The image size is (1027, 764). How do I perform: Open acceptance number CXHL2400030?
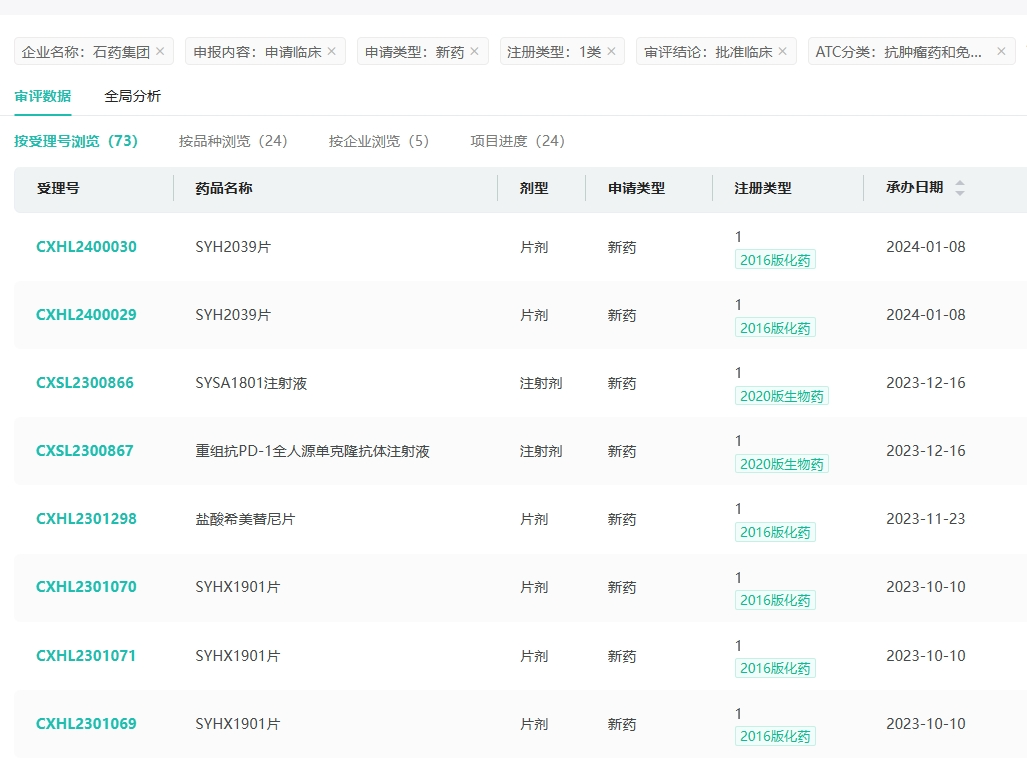[x=86, y=247]
